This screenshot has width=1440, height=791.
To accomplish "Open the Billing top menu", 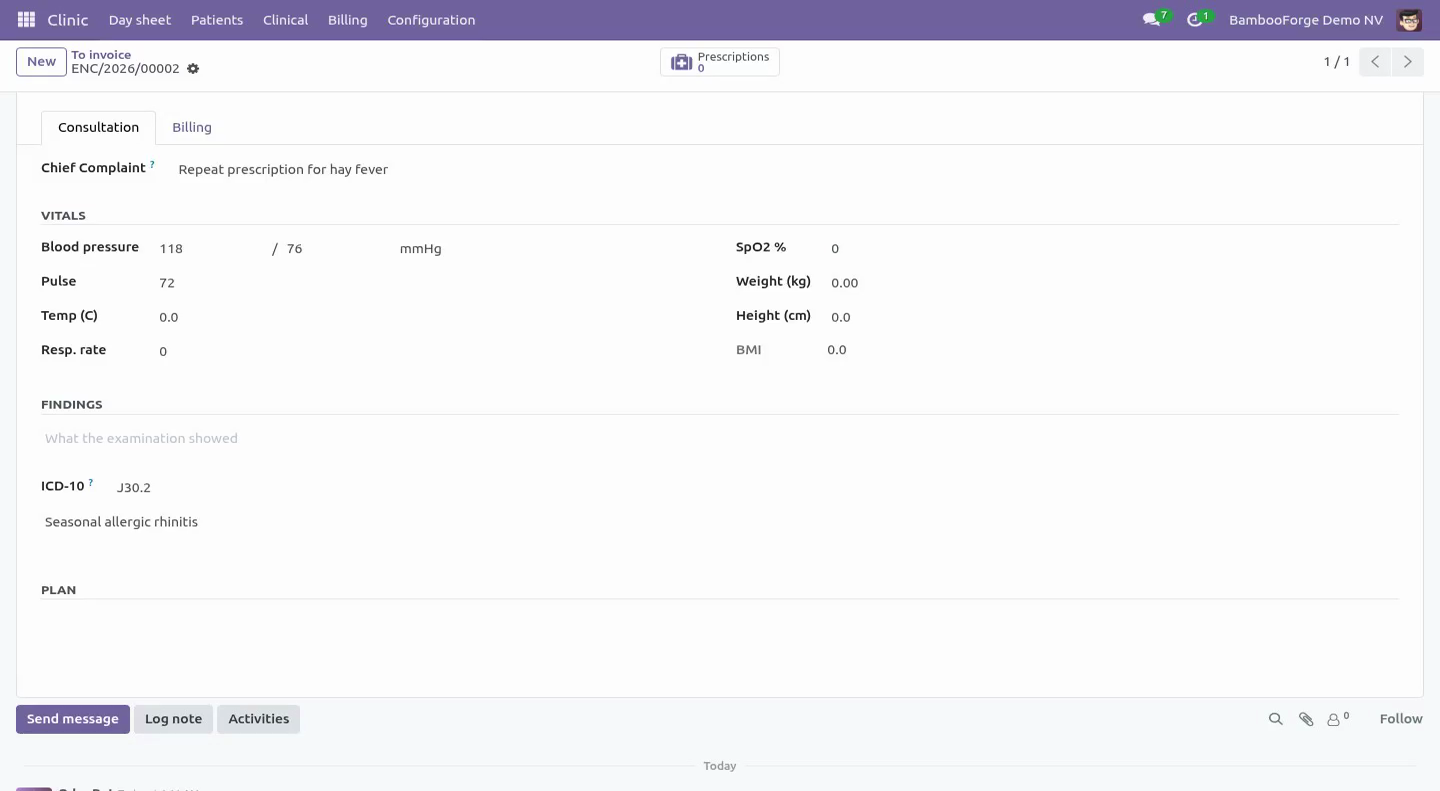I will (347, 20).
